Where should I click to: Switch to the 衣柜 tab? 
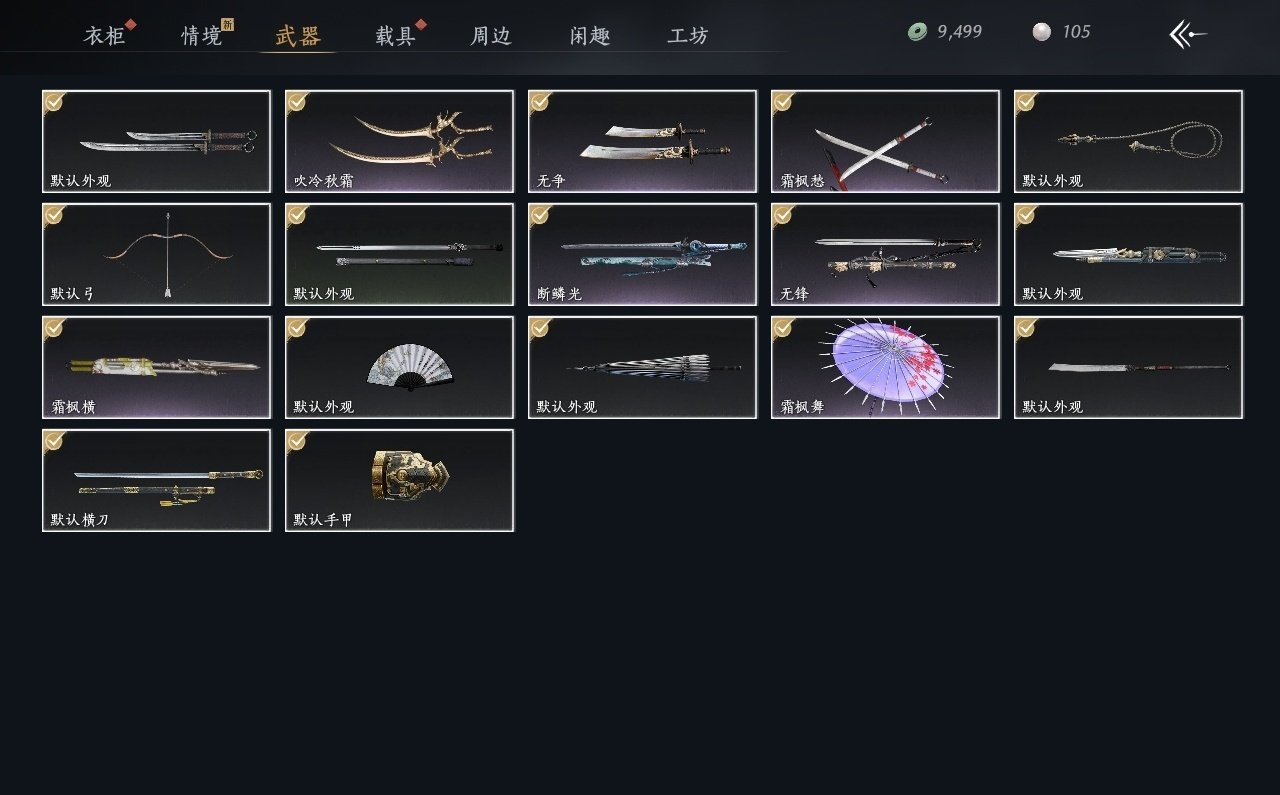[104, 36]
